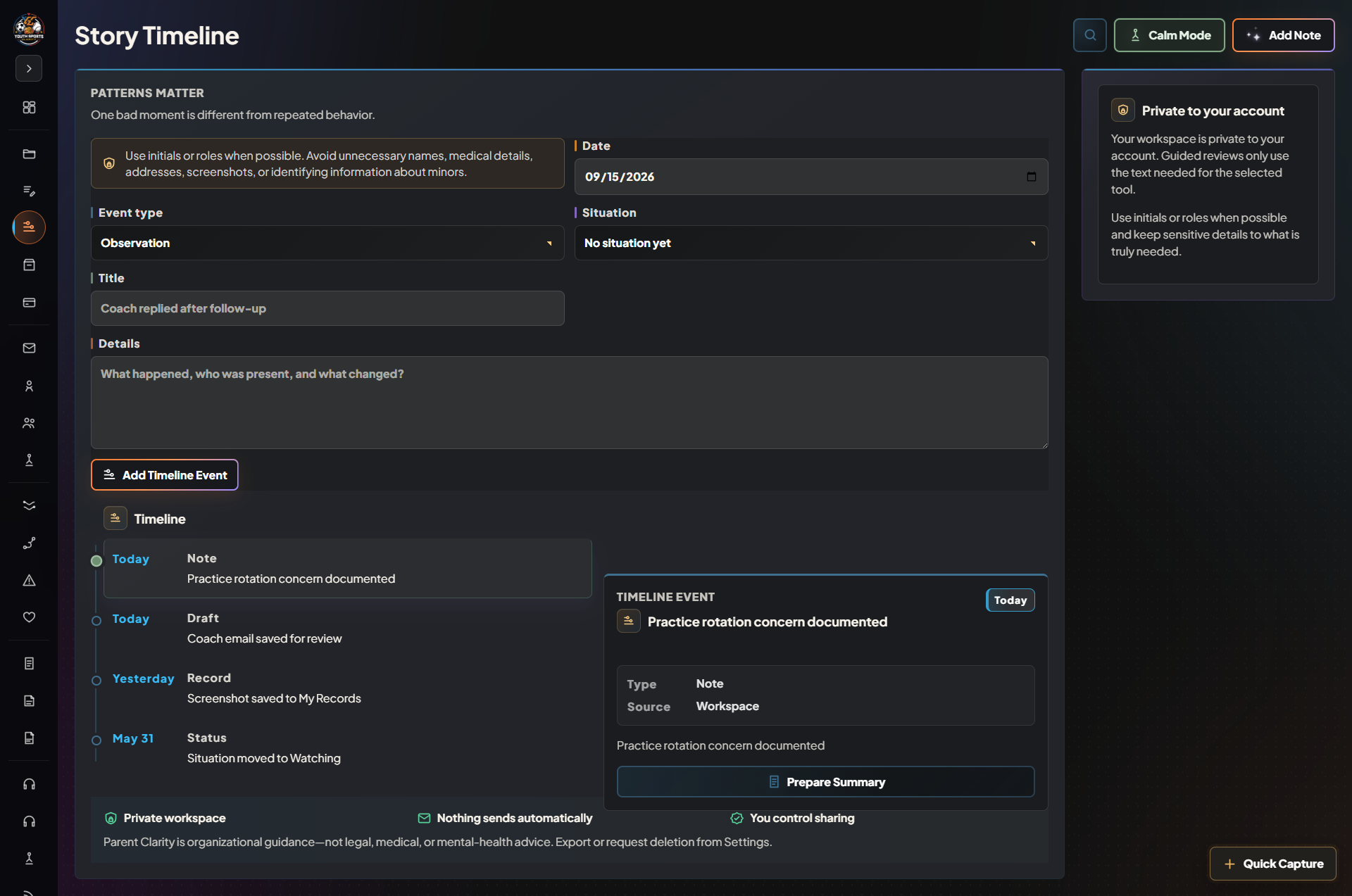1352x896 pixels.
Task: Click the Story Timeline page heading
Action: [x=157, y=36]
